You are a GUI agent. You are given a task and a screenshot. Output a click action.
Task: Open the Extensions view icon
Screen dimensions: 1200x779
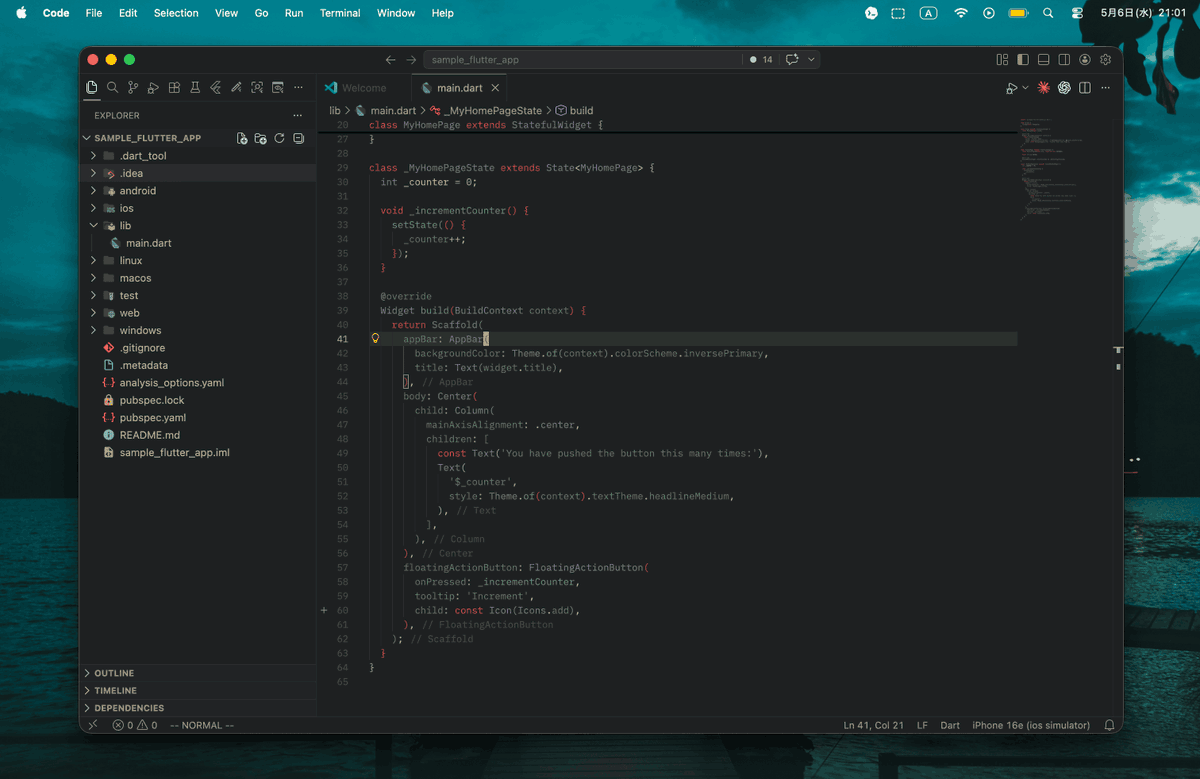point(174,88)
